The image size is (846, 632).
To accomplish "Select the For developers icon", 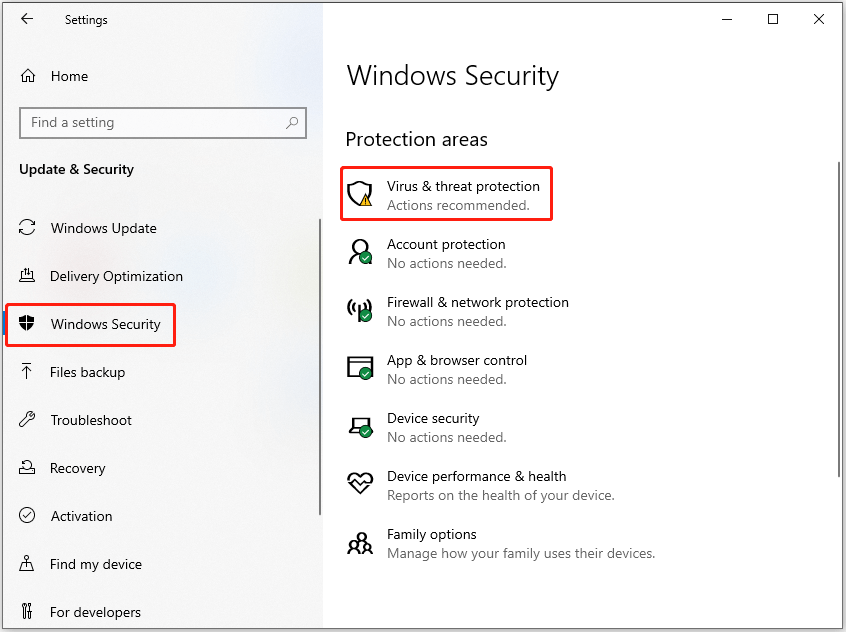I will (27, 612).
